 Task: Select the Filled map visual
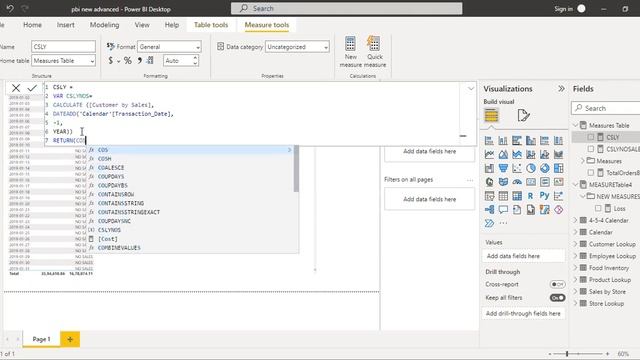point(503,182)
